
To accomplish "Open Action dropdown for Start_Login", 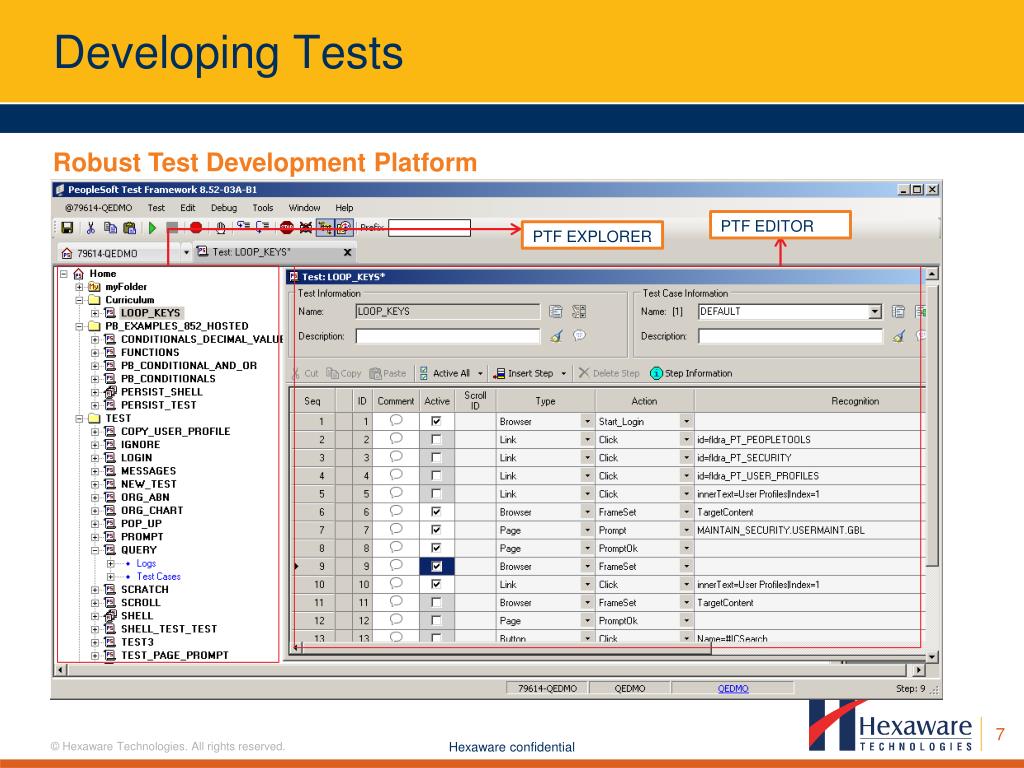I will point(686,421).
